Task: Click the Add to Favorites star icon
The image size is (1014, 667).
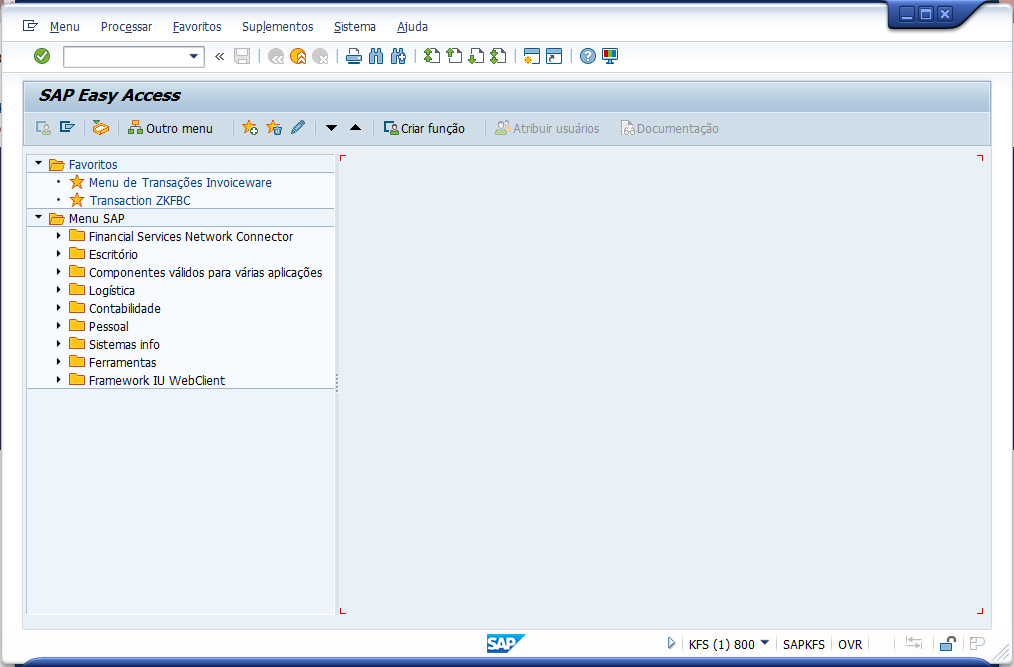Action: coord(250,128)
